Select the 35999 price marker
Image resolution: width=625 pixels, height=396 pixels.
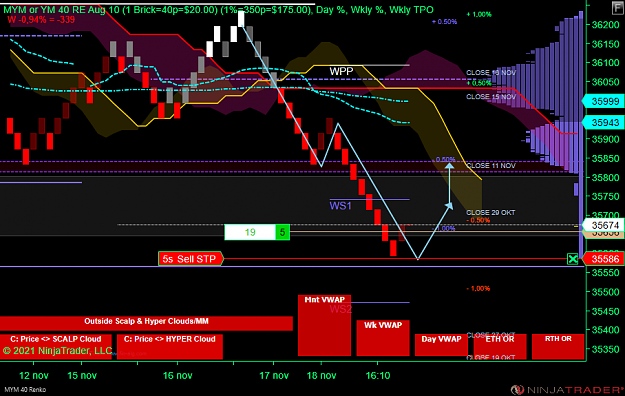[603, 101]
